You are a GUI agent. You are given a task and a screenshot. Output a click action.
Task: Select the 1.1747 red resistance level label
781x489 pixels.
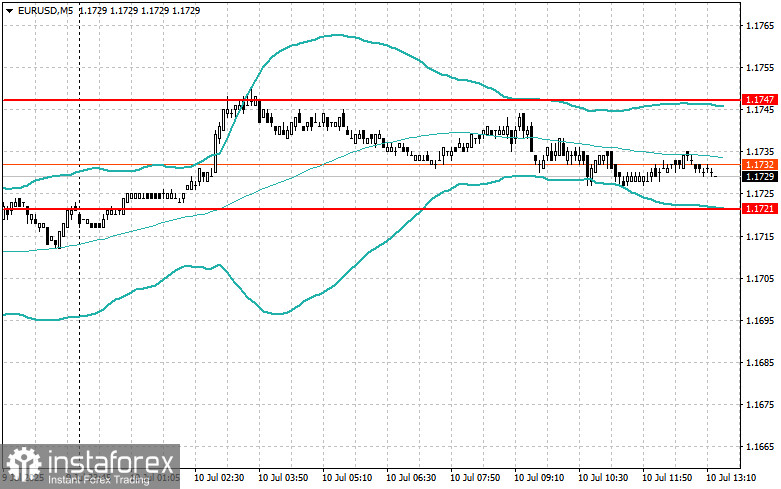(x=760, y=100)
